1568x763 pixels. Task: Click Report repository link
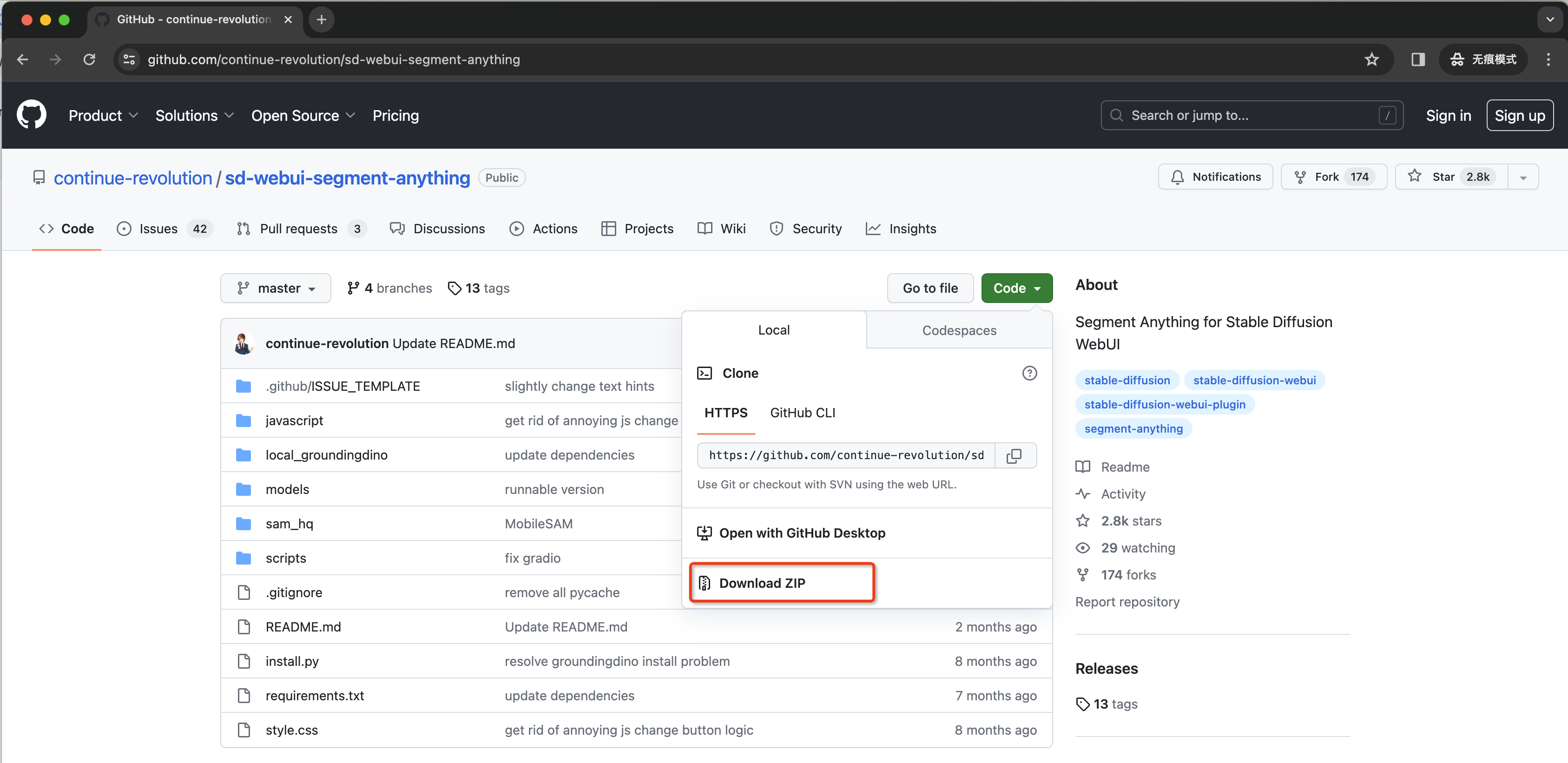point(1127,602)
